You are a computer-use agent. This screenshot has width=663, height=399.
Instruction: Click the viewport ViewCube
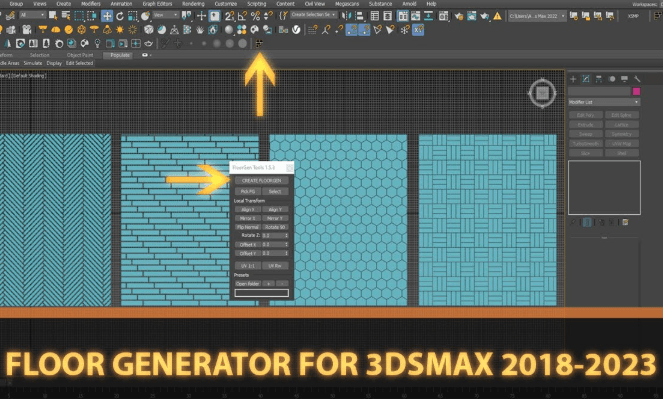(542, 93)
